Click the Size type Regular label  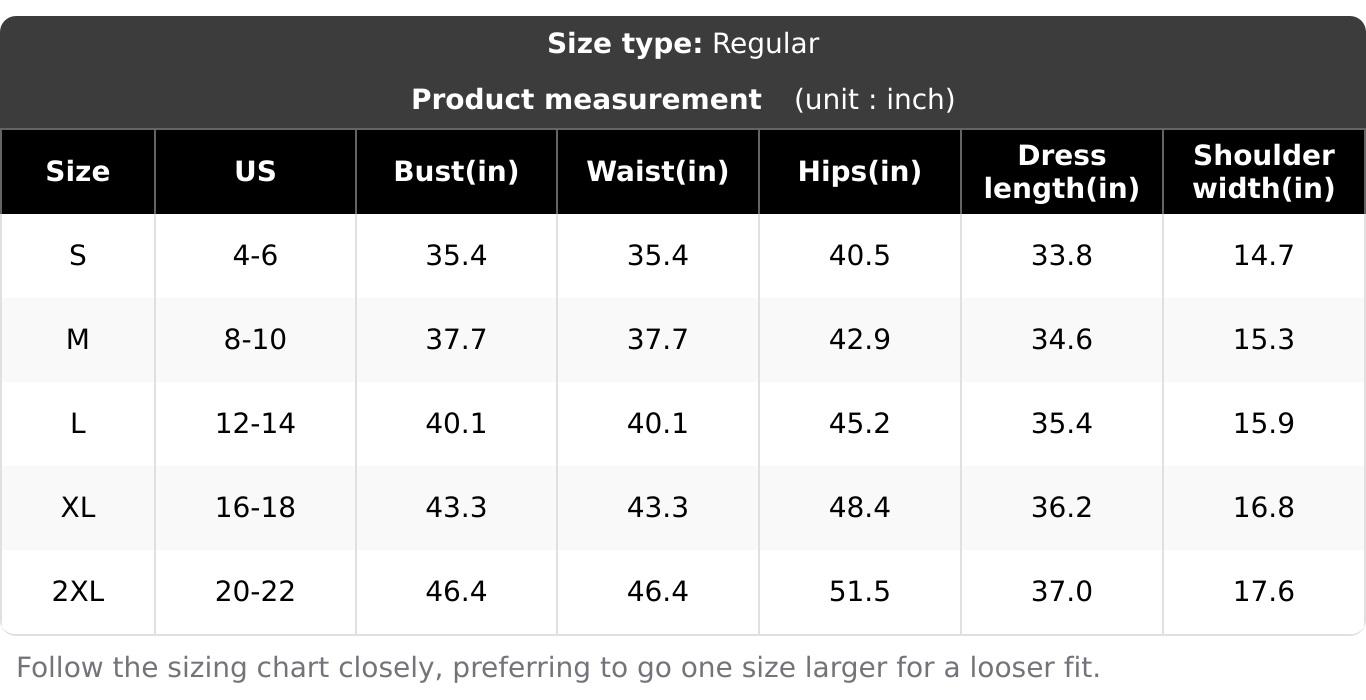(x=683, y=44)
